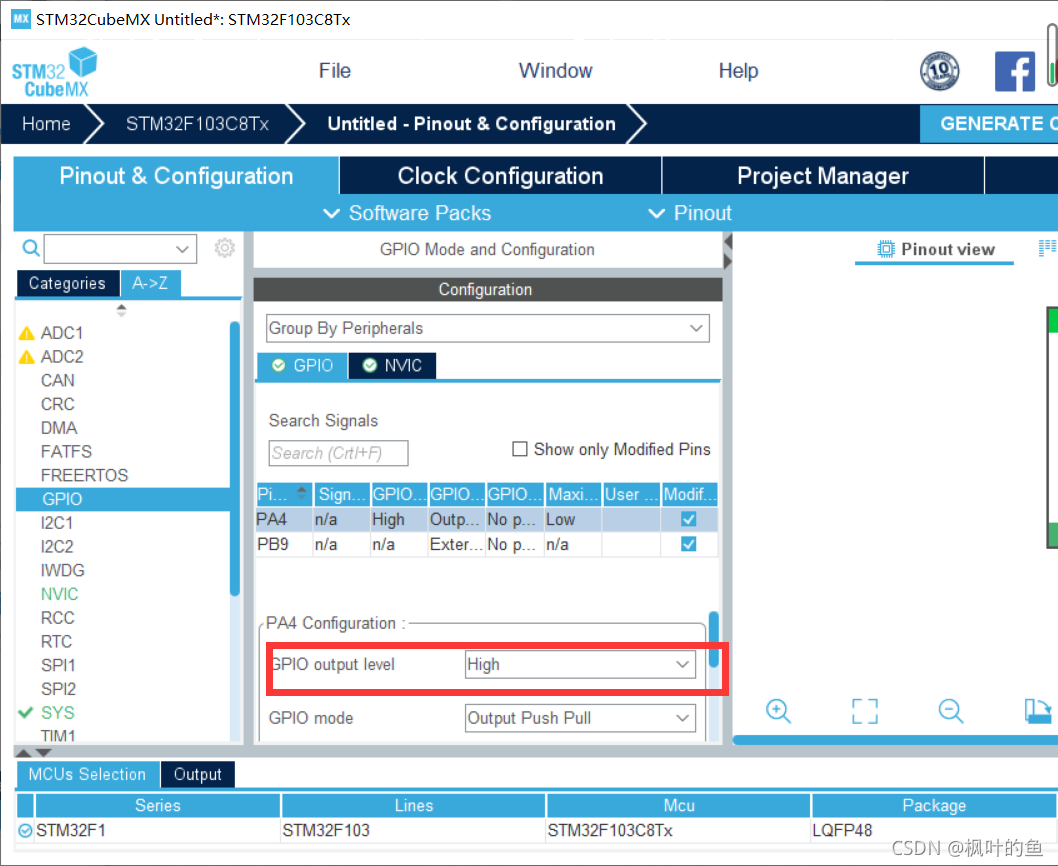Click the pinout view horizontal scrollbar

(895, 740)
